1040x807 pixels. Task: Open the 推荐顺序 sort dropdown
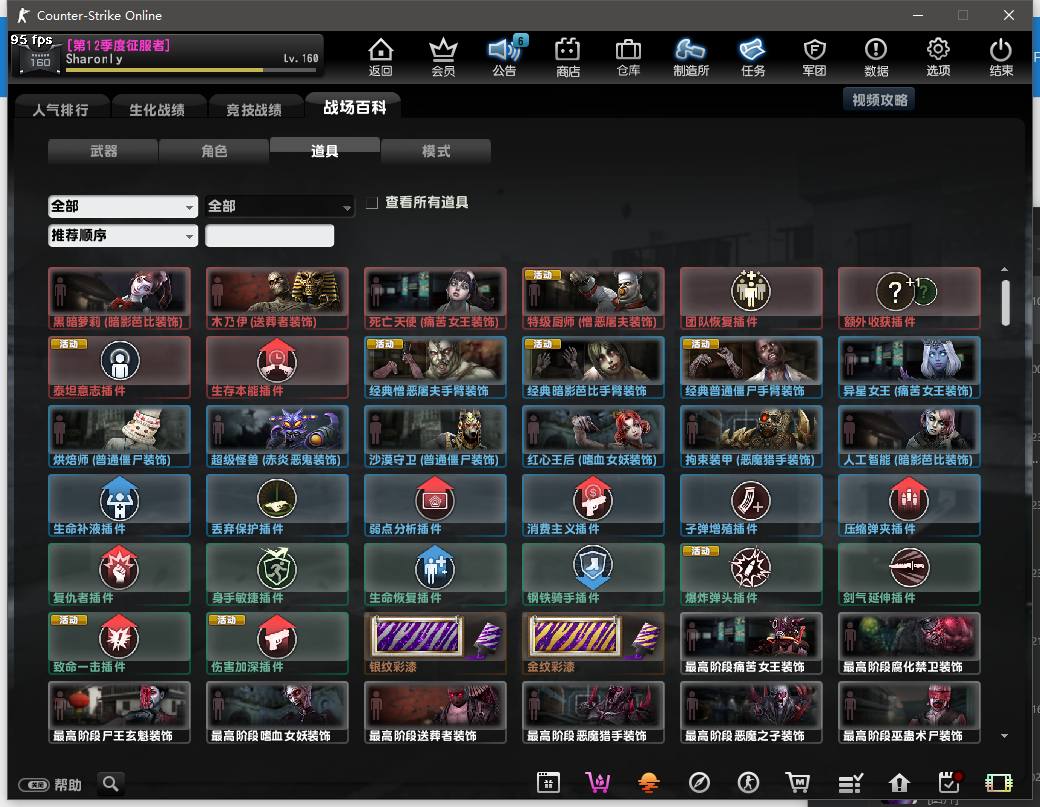click(x=123, y=235)
